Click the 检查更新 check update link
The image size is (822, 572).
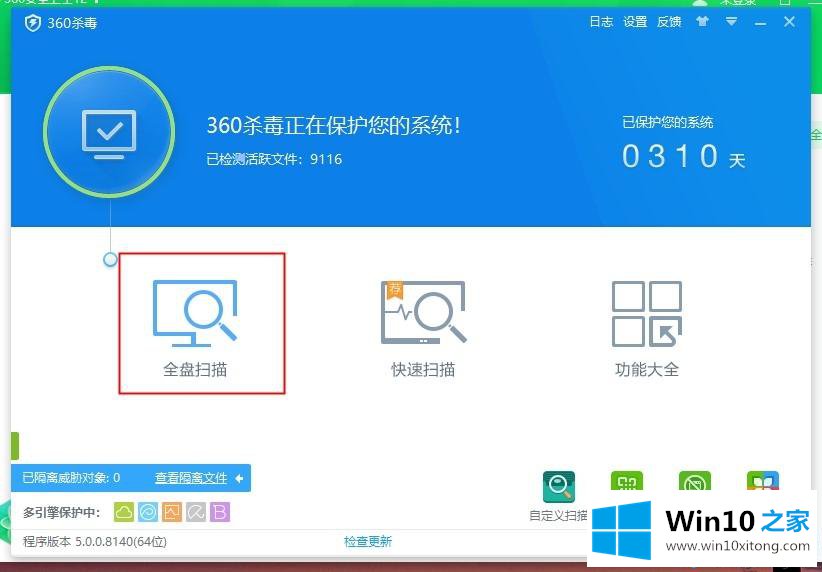pos(367,542)
